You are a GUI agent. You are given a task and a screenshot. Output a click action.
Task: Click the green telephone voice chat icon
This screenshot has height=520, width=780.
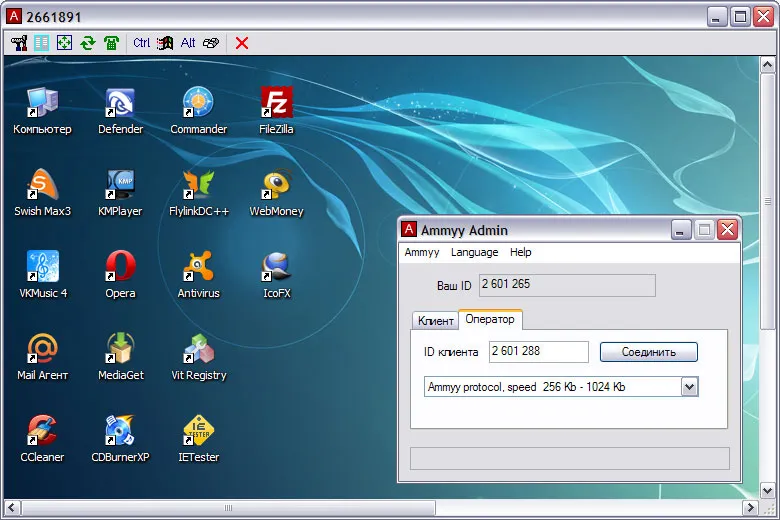pyautogui.click(x=111, y=43)
